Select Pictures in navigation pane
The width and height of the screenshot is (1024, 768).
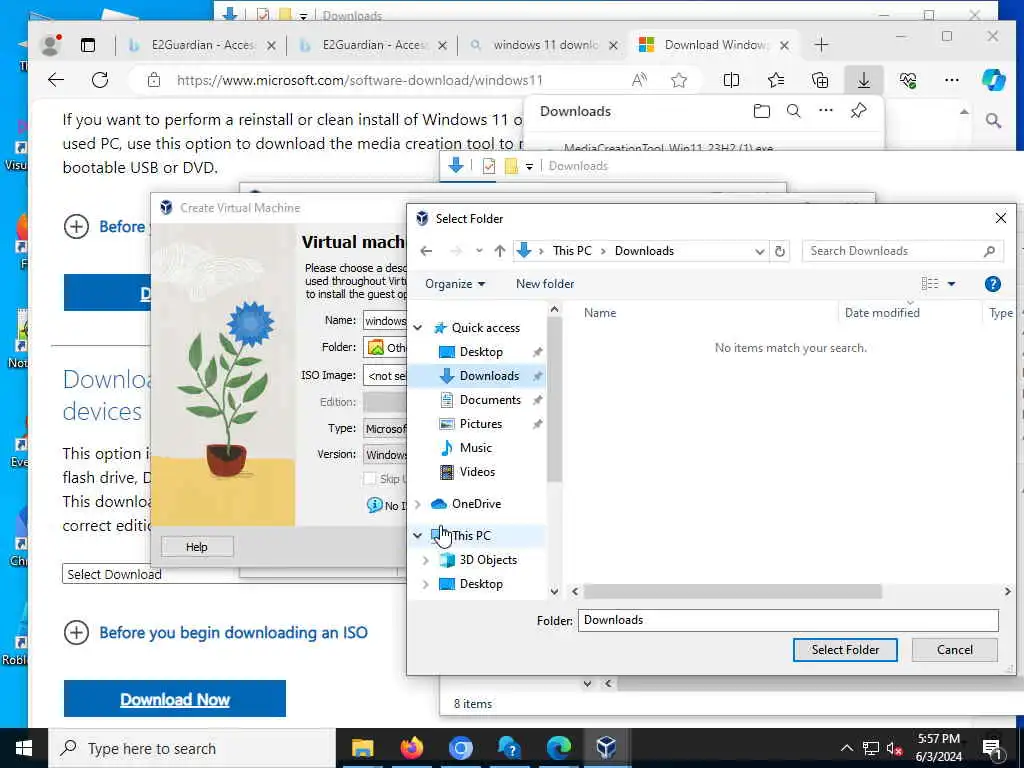[481, 424]
